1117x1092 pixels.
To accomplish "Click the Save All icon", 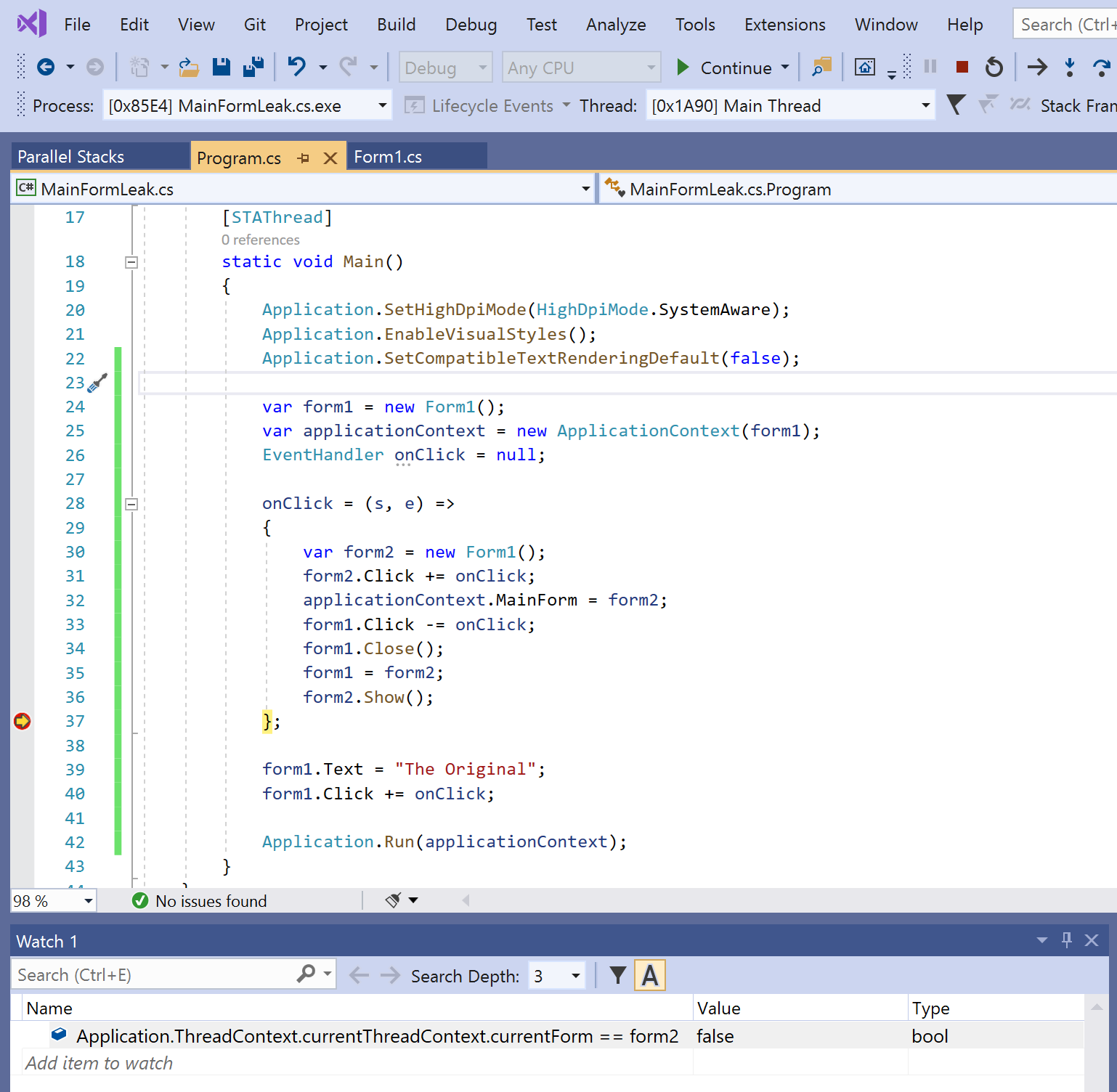I will coord(253,67).
